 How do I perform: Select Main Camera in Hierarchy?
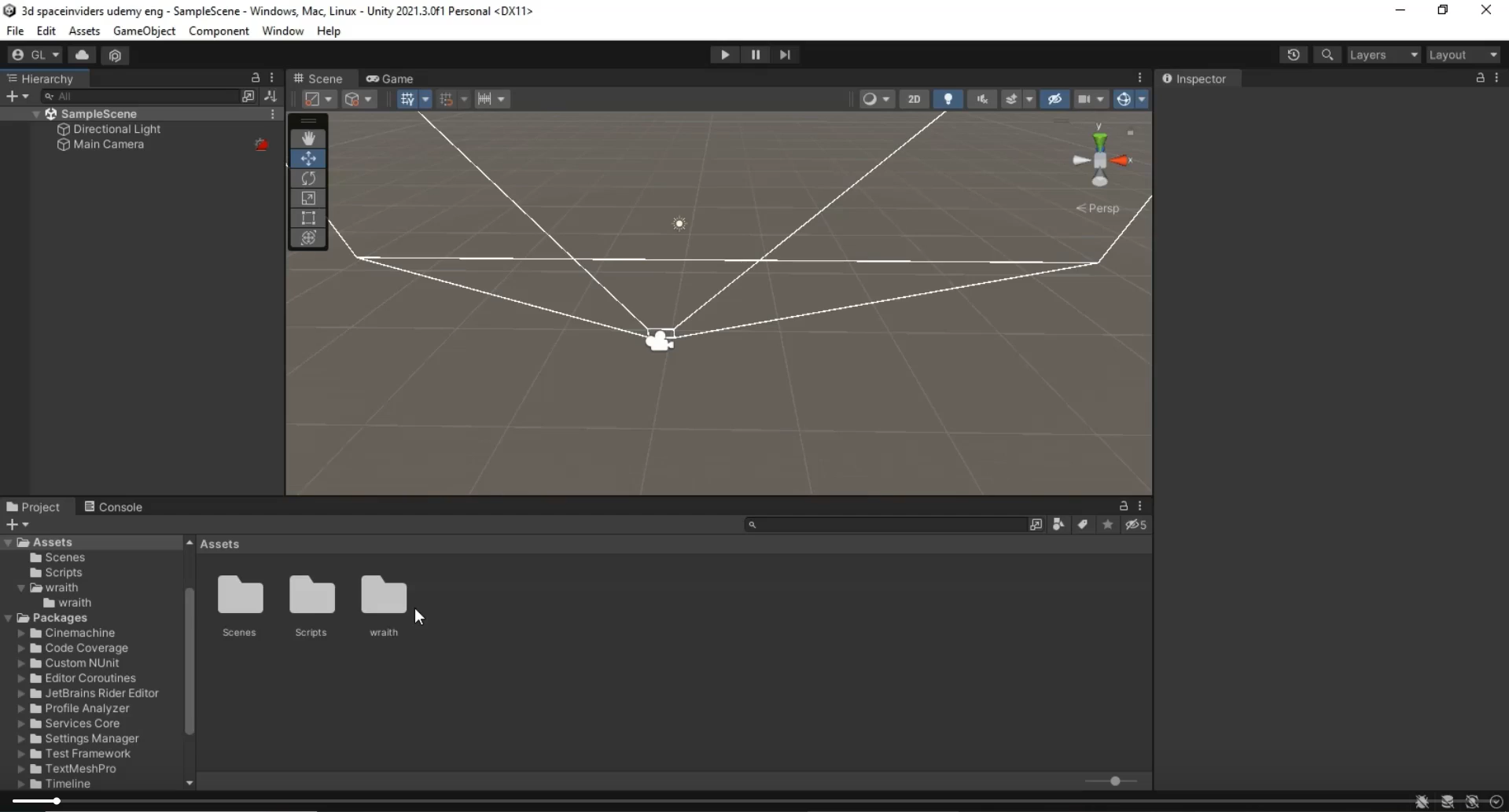(x=109, y=144)
